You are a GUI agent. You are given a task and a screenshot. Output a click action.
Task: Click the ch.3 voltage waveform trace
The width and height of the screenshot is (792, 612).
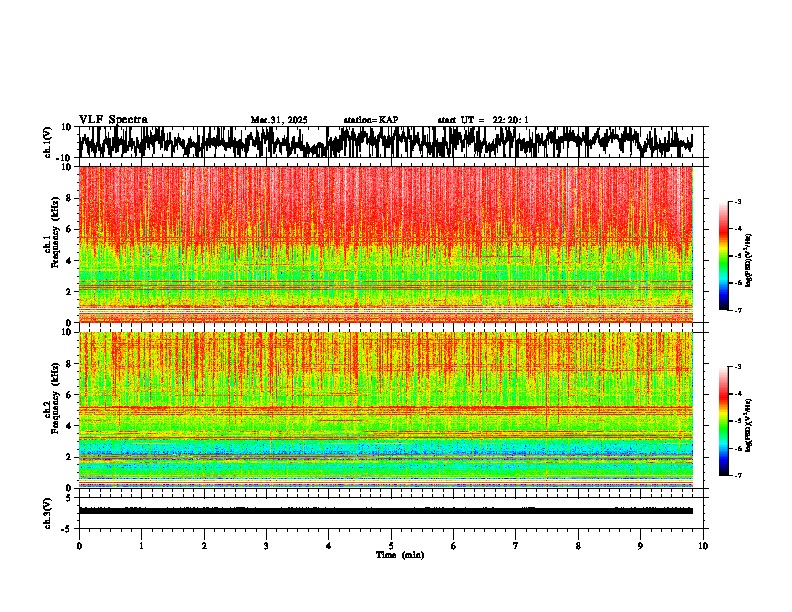tap(386, 511)
